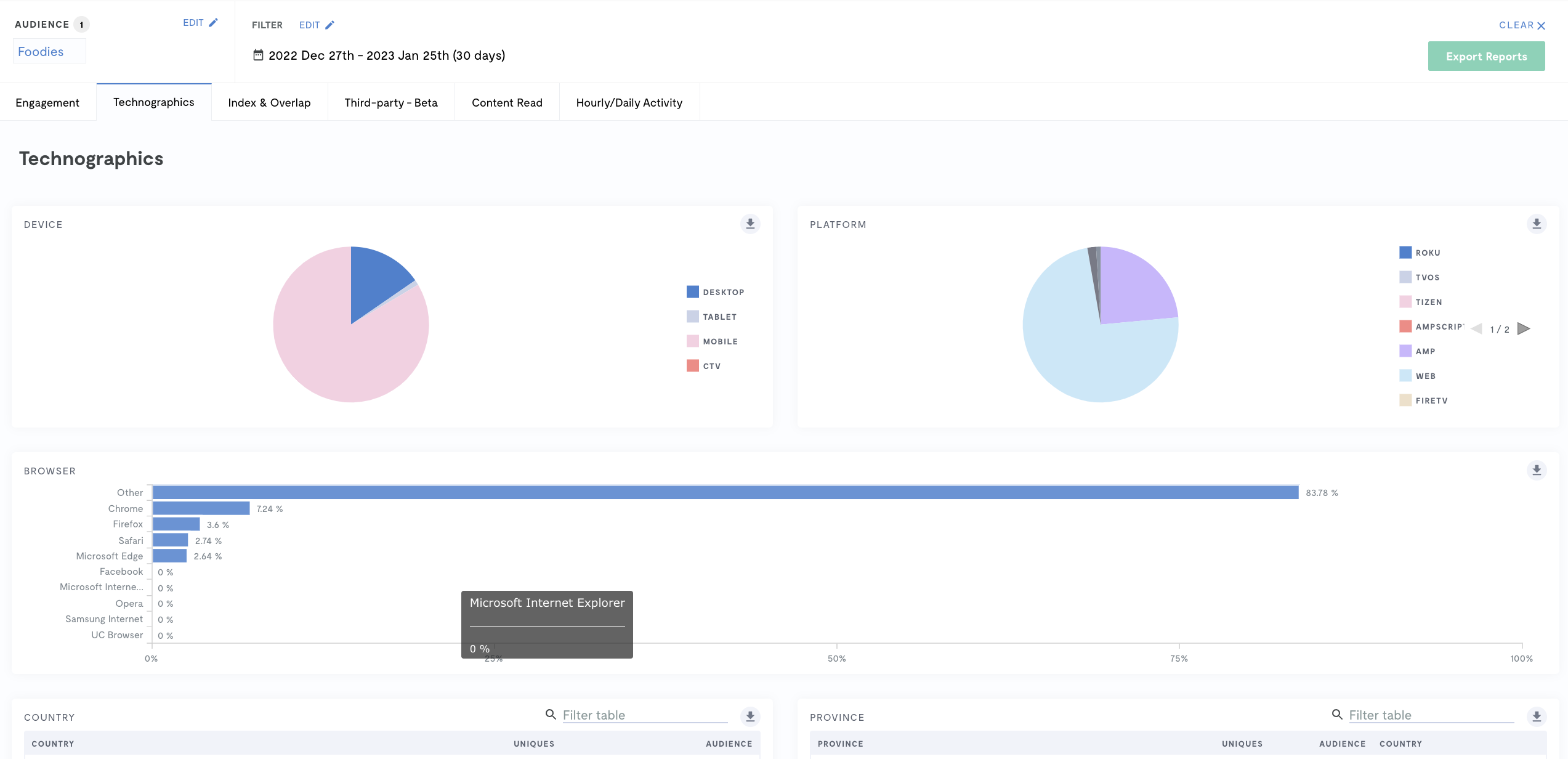Download the Country table data
Screen dimensions: 1568x759
tap(750, 716)
